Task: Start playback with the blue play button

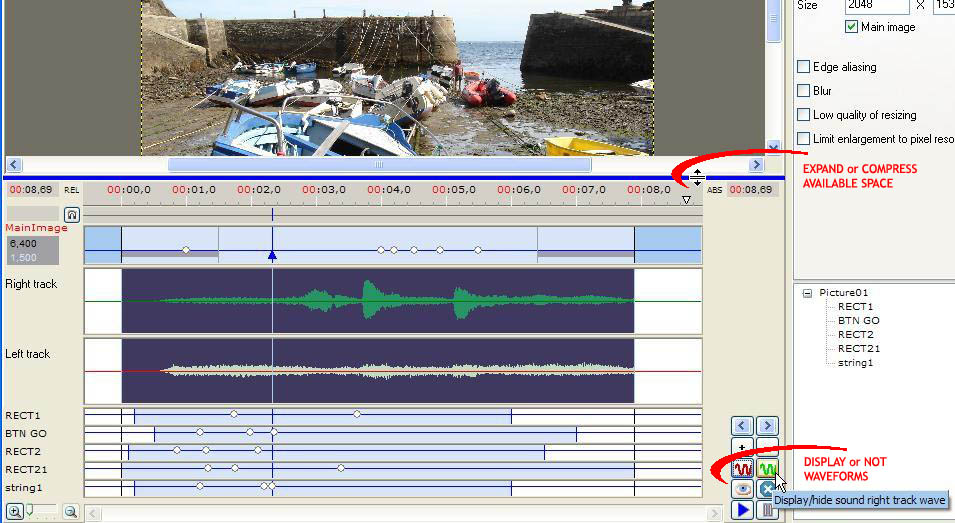Action: click(742, 510)
